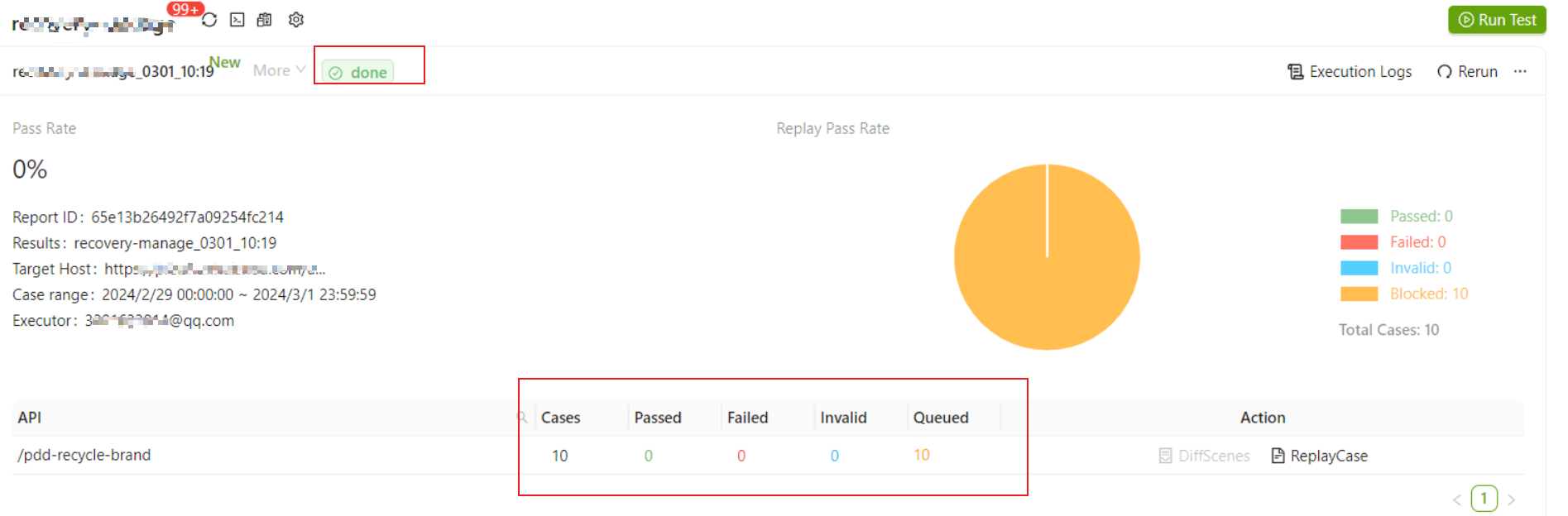This screenshot has width=1568, height=516.
Task: Click the Passed legend color swatch
Action: 1359,217
